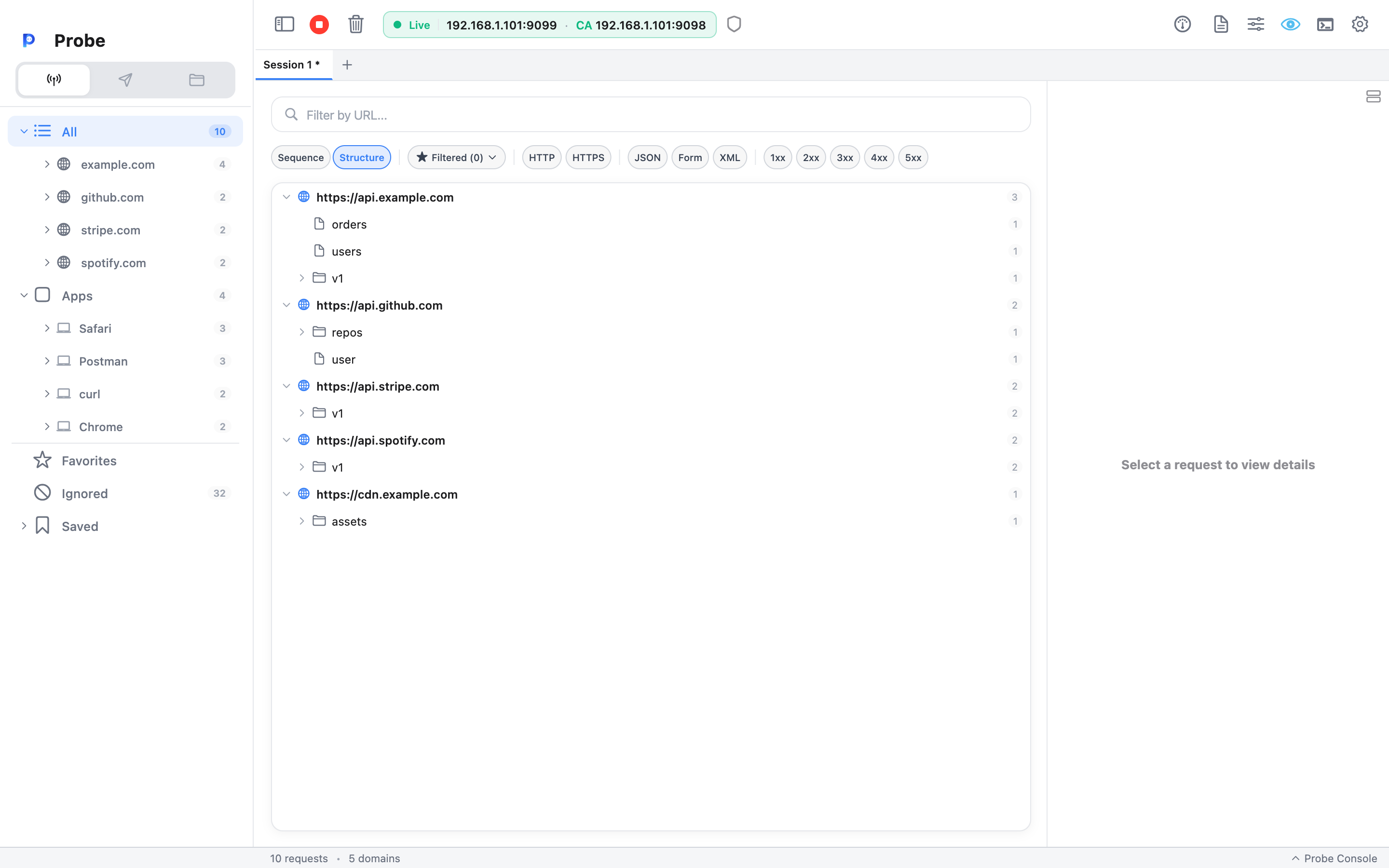The height and width of the screenshot is (868, 1389).
Task: Expand v1 folder under api.stripe.com
Action: tap(302, 413)
